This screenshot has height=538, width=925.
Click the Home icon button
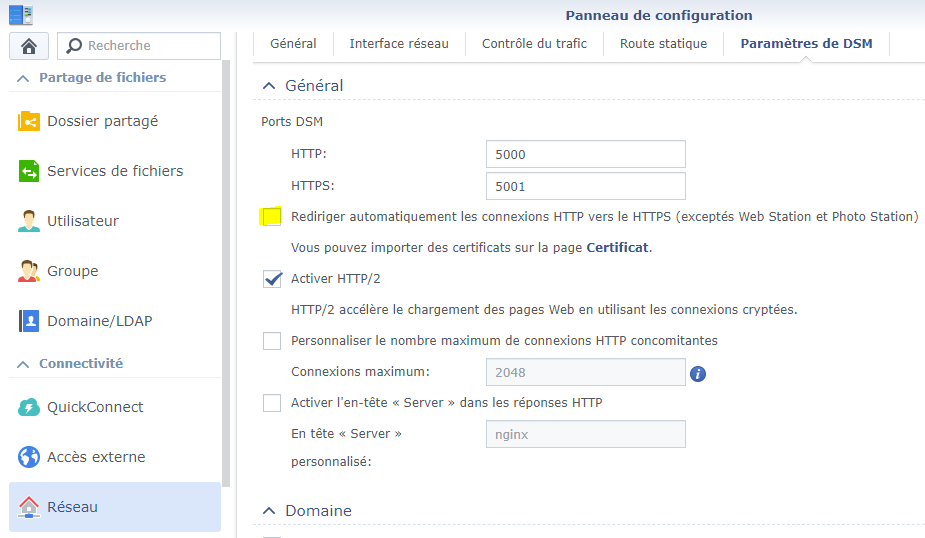click(x=29, y=46)
